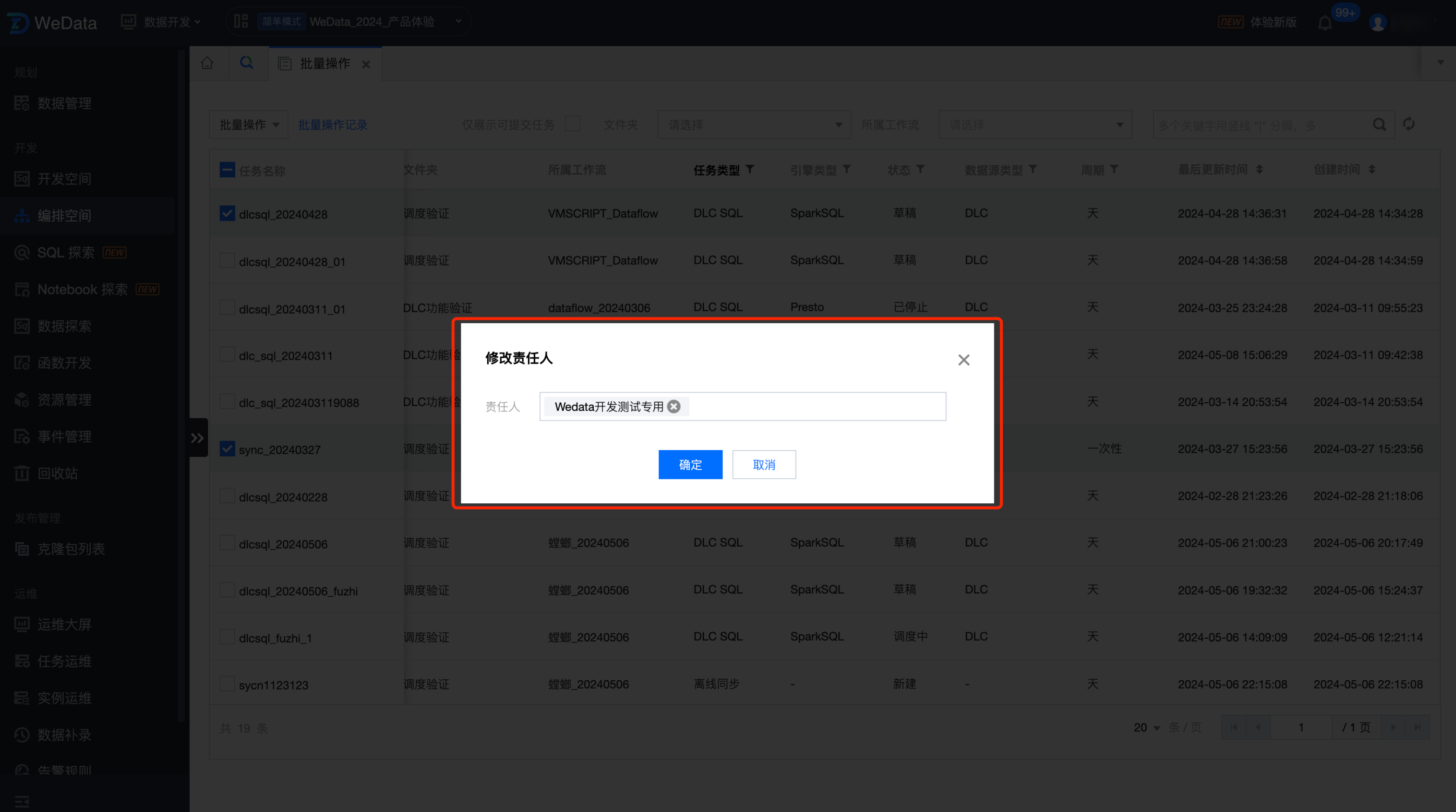This screenshot has width=1456, height=812.
Task: Click the notification bell icon
Action: tap(1324, 23)
